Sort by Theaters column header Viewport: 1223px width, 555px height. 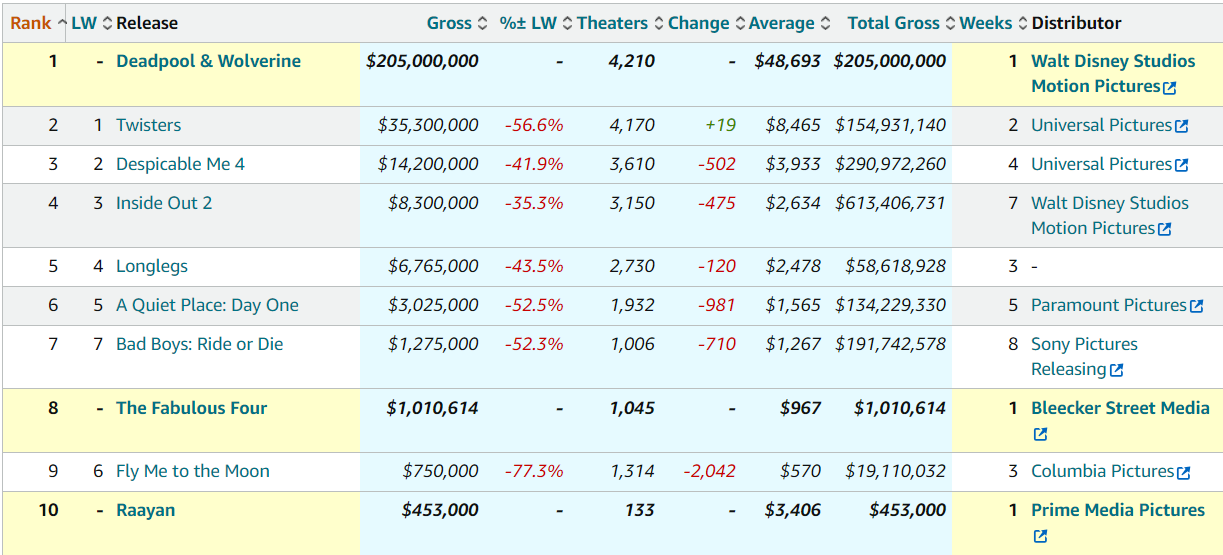pos(612,23)
